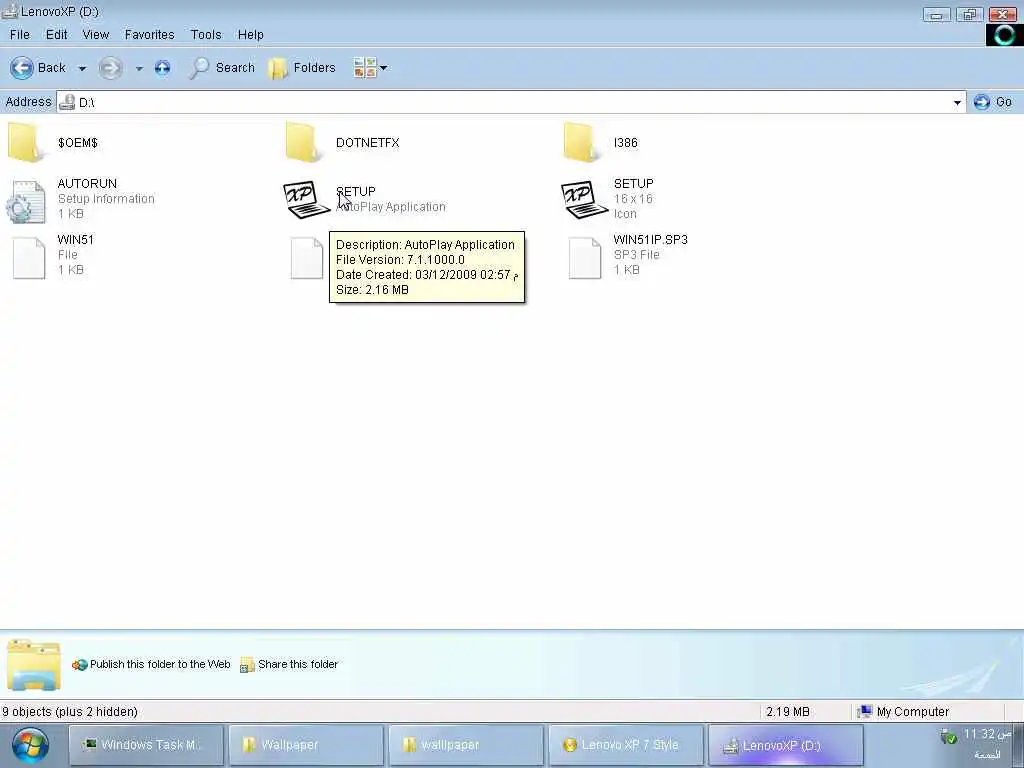Click the Go button

point(993,102)
